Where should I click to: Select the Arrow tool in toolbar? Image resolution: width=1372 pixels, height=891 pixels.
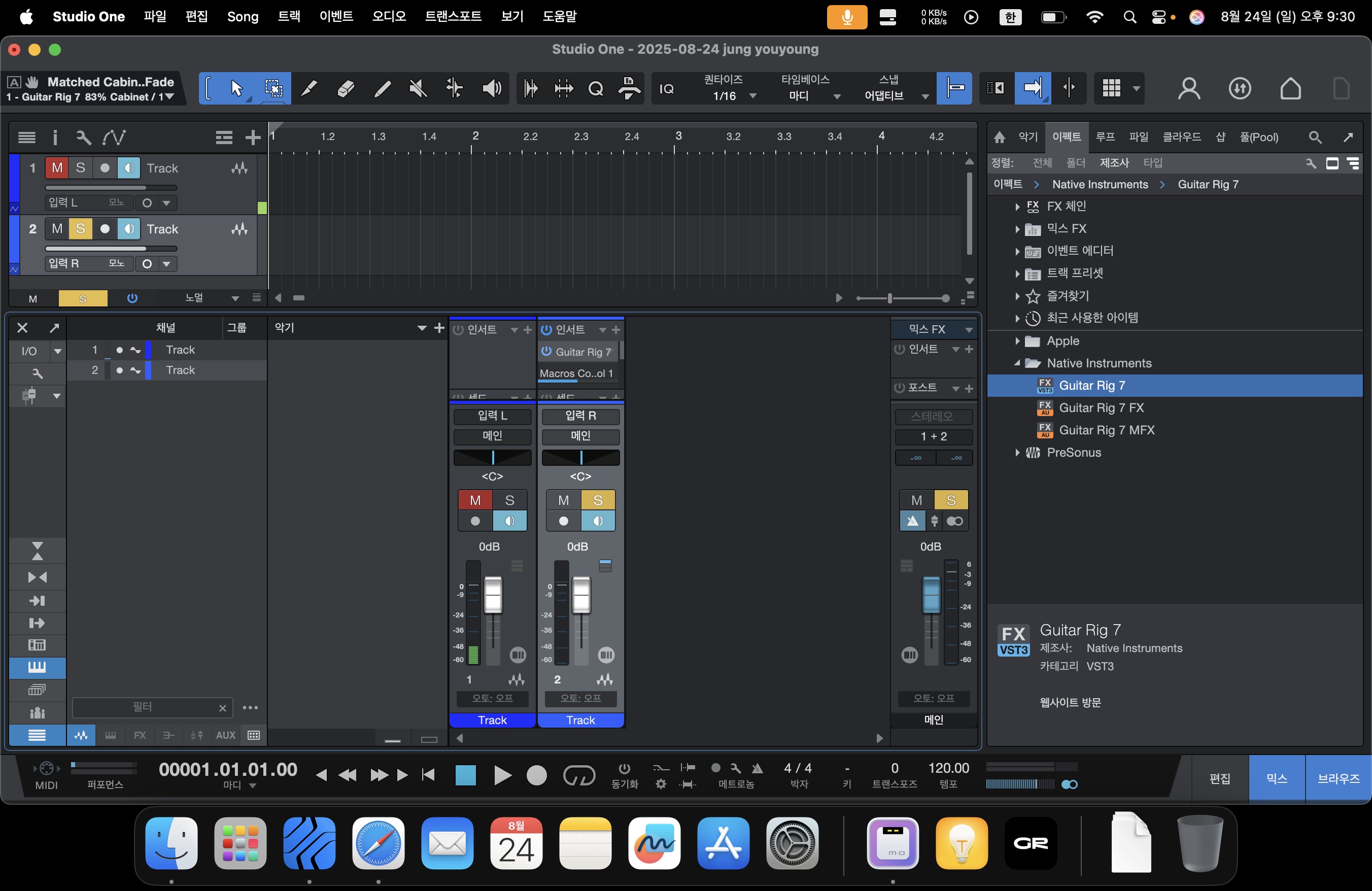coord(236,88)
